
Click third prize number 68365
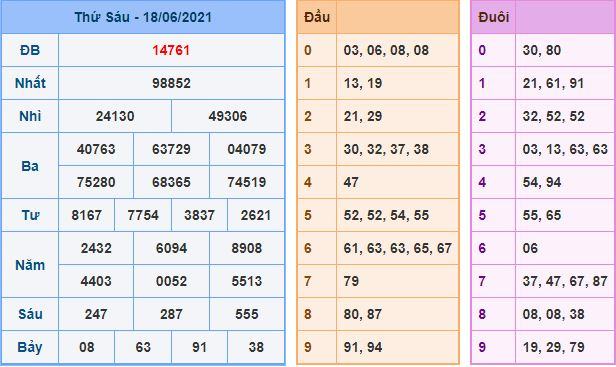[171, 182]
